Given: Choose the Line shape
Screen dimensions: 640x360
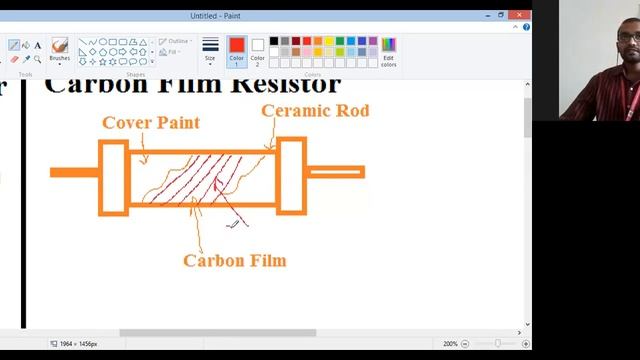Looking at the screenshot, I should 83,42.
